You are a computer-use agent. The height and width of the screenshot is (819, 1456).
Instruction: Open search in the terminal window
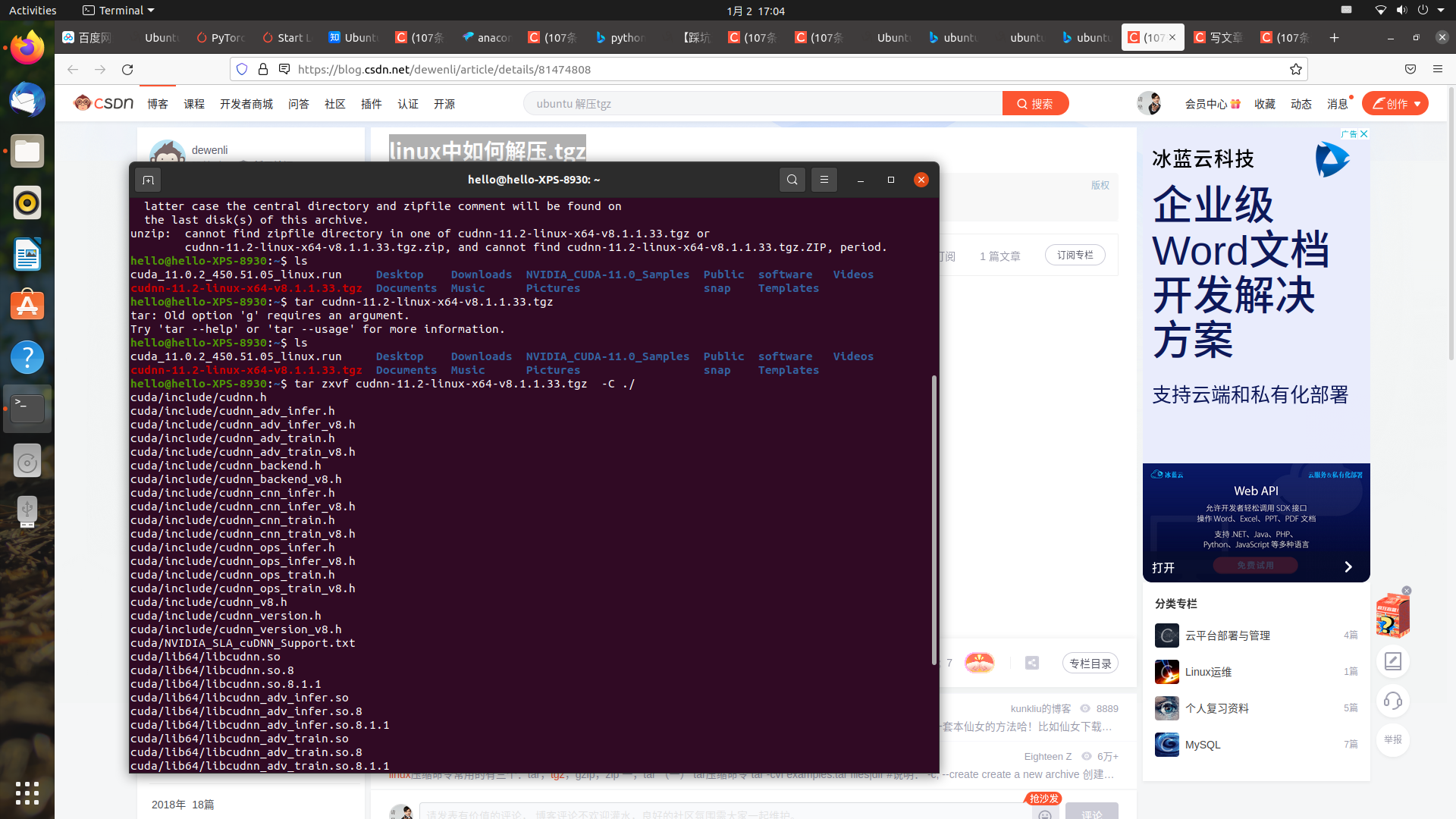[792, 180]
